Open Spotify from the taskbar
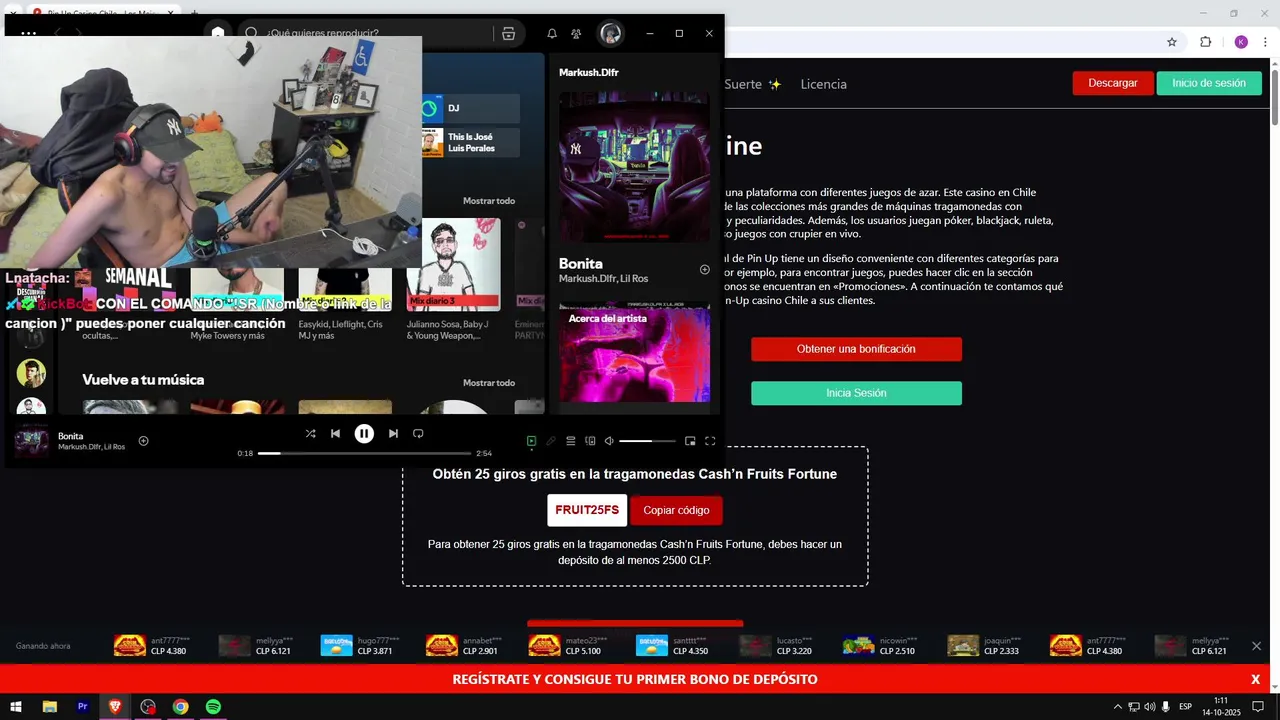 coord(213,706)
